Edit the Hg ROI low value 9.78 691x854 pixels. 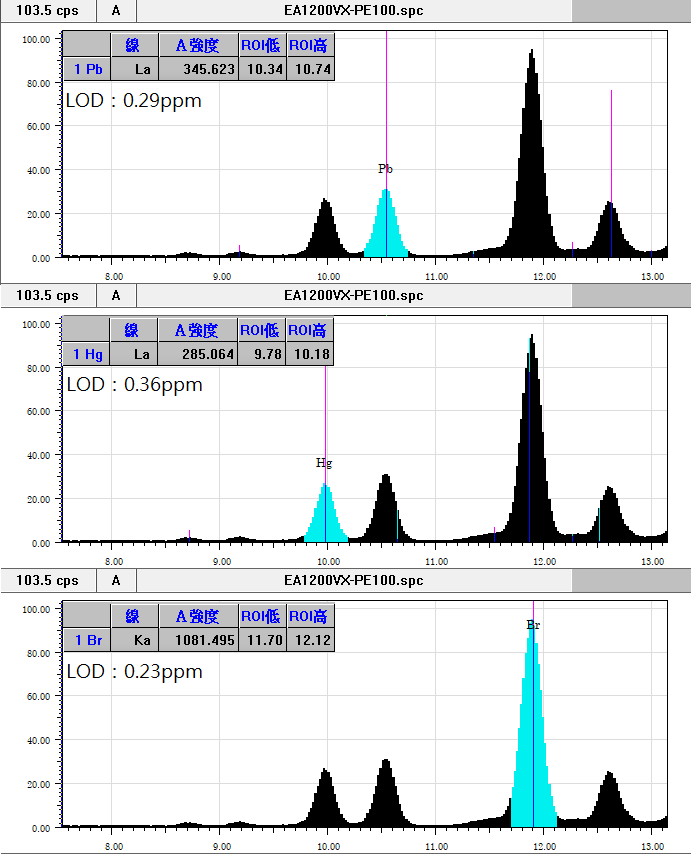[x=262, y=354]
